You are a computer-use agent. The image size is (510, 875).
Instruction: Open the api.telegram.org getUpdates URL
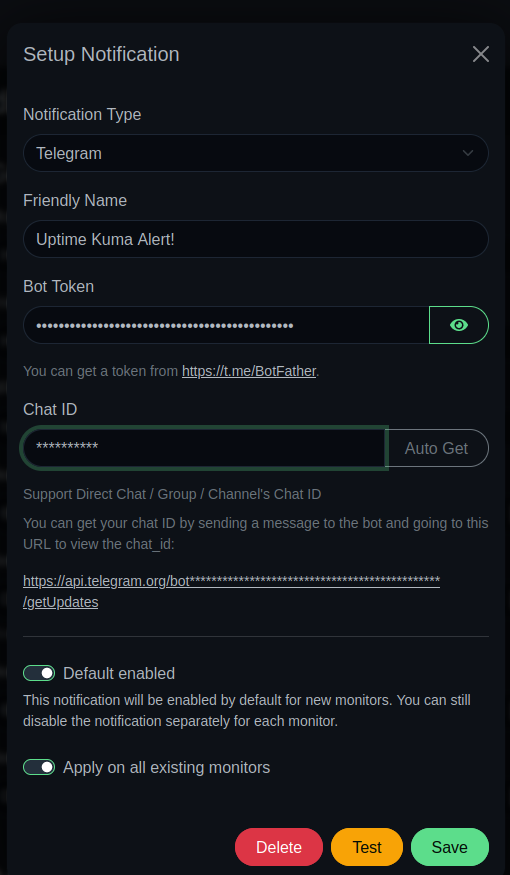coord(231,592)
